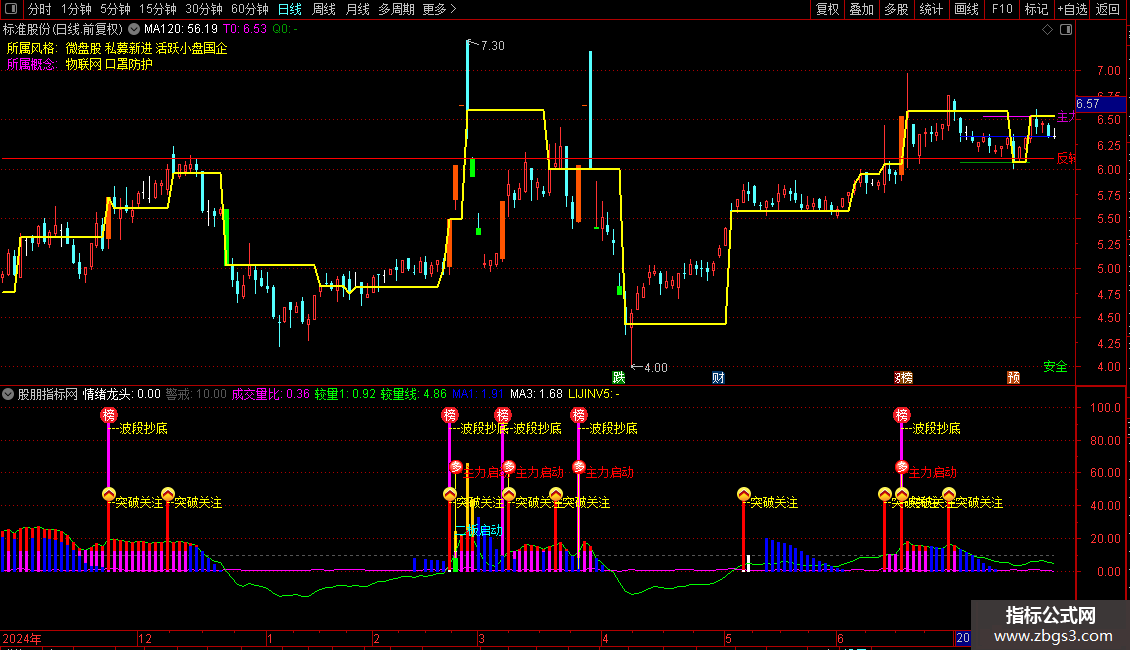This screenshot has height=650, width=1130.
Task: Click the blue 财 financial event marker
Action: pos(718,378)
